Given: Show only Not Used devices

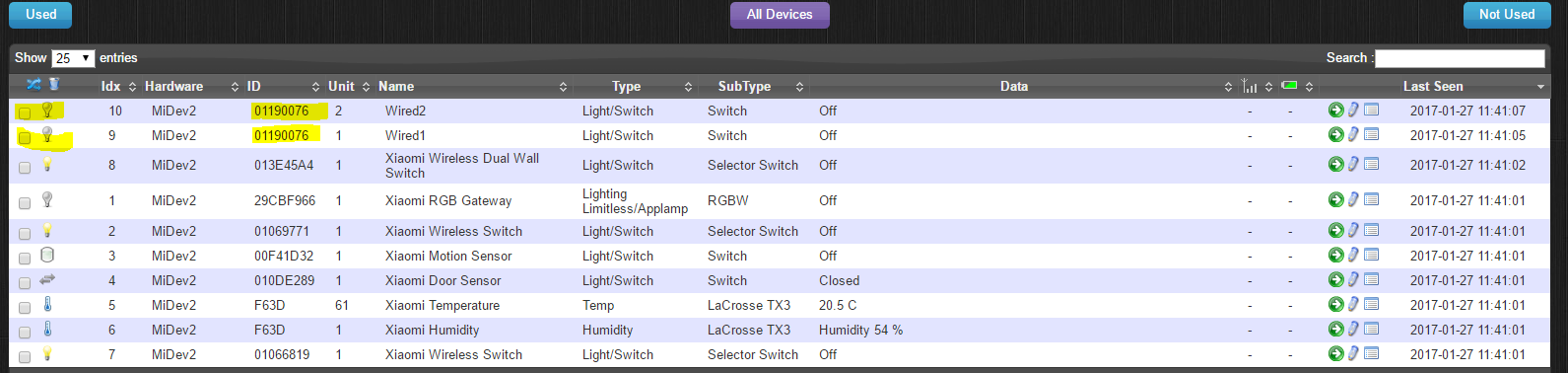Looking at the screenshot, I should 1506,15.
